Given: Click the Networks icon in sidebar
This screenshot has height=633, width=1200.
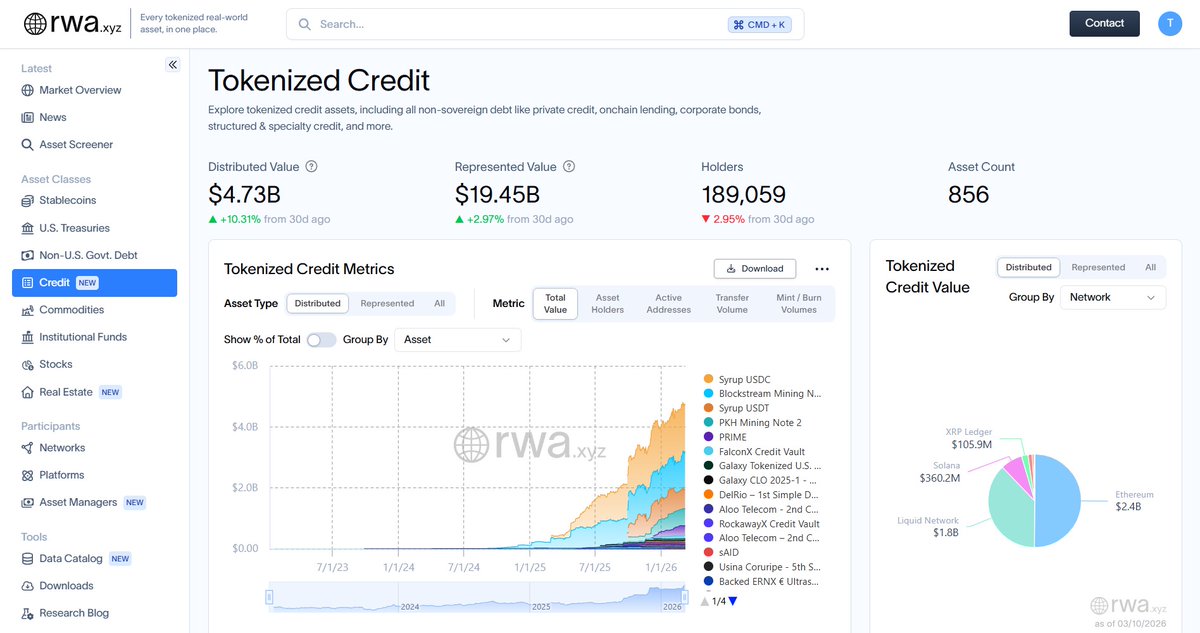Looking at the screenshot, I should coord(28,448).
